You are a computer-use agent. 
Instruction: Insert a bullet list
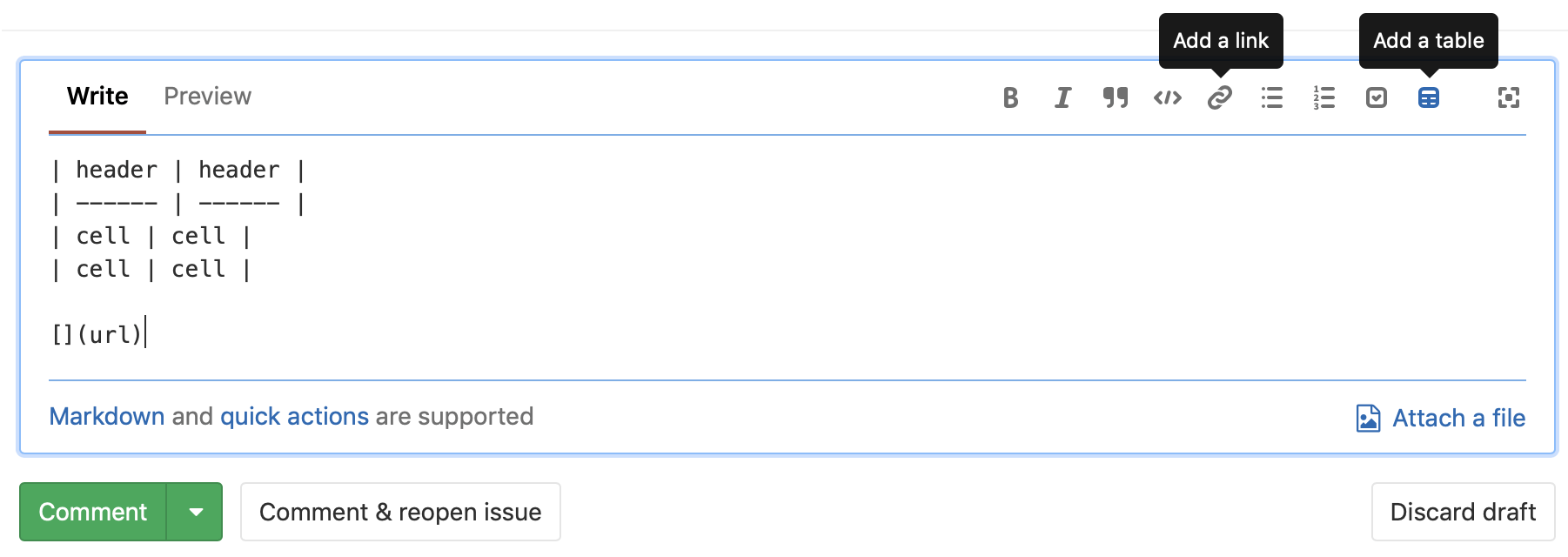tap(1271, 98)
